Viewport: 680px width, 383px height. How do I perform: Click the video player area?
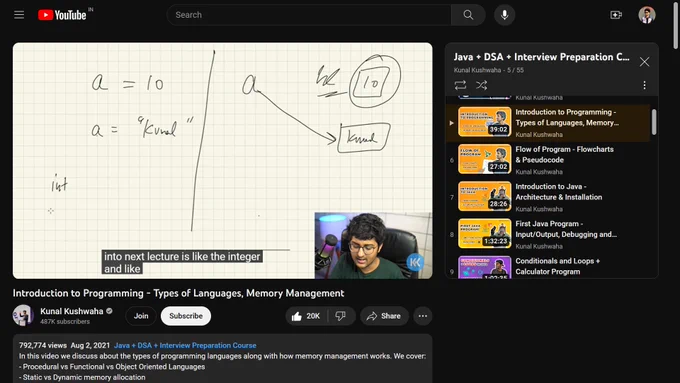click(222, 160)
